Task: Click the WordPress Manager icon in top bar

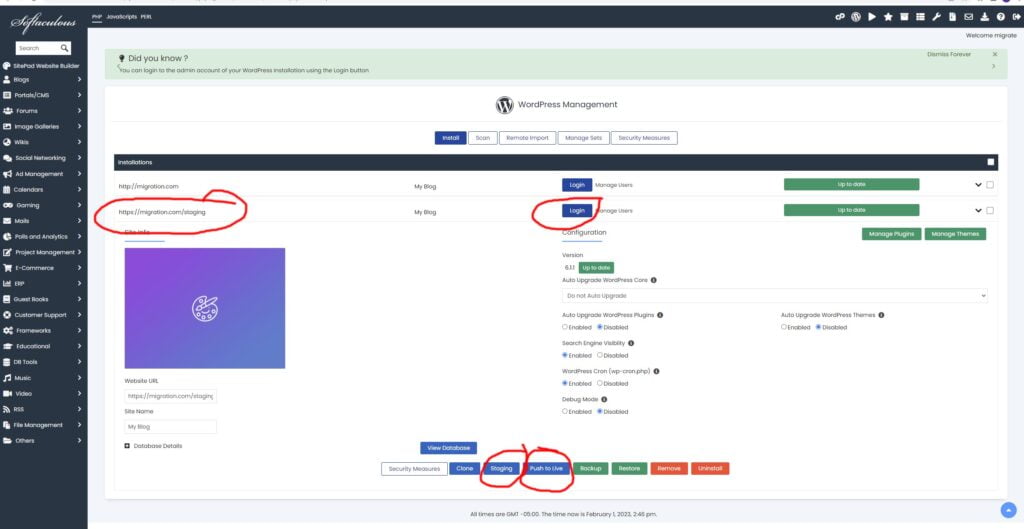Action: pos(856,17)
